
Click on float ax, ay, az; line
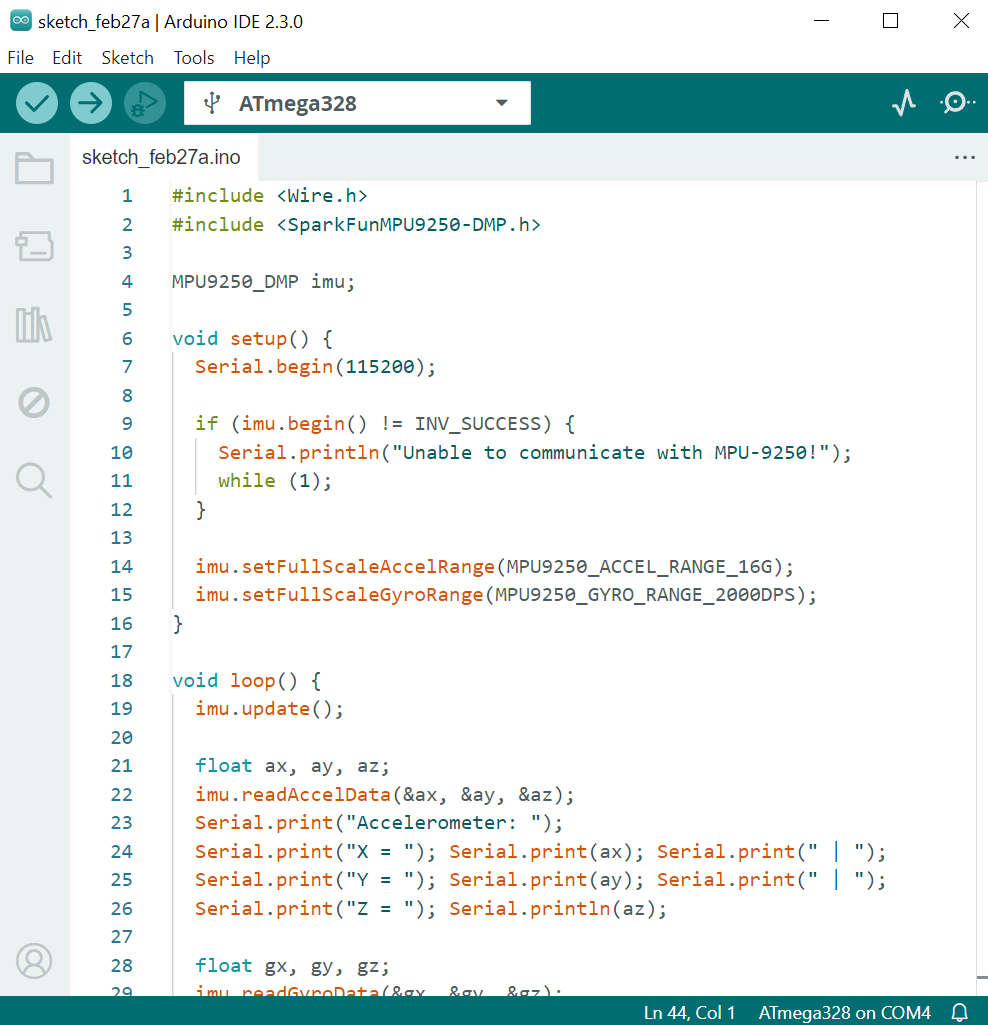pyautogui.click(x=292, y=765)
